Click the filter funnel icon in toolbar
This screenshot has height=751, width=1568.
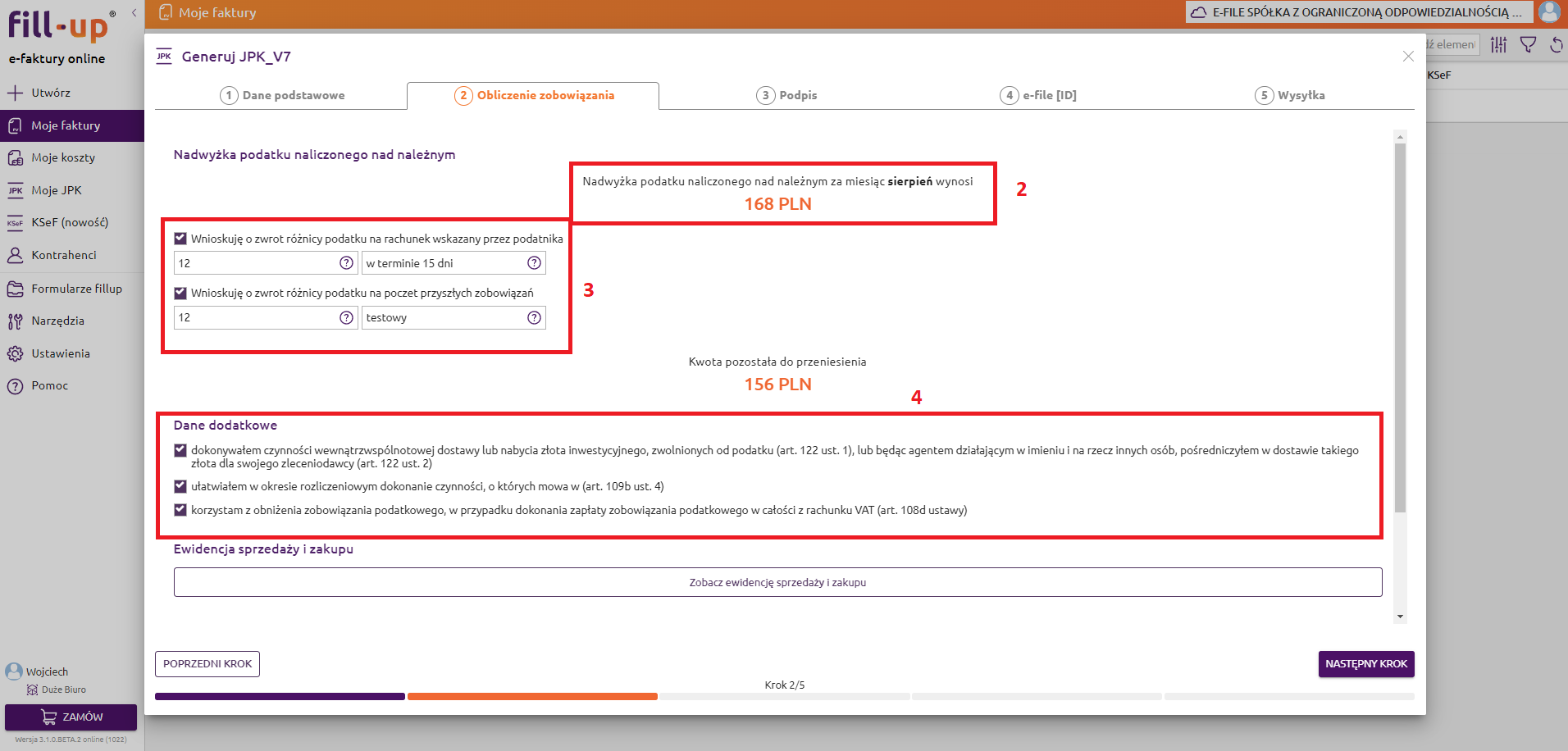(x=1528, y=44)
